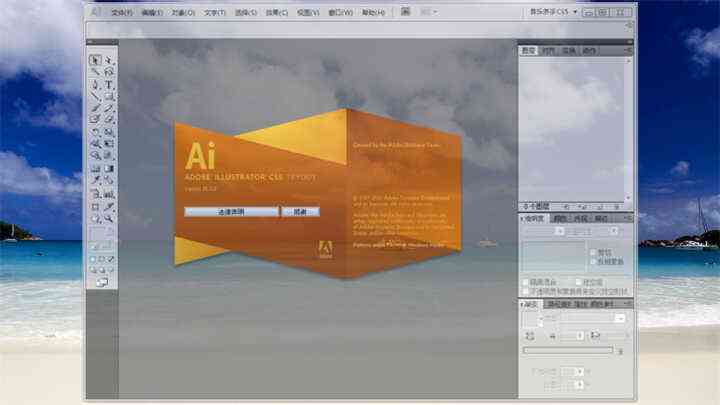Viewport: 720px width, 405px height.
Task: Click the 法律声明 button on splash screen
Action: click(231, 212)
